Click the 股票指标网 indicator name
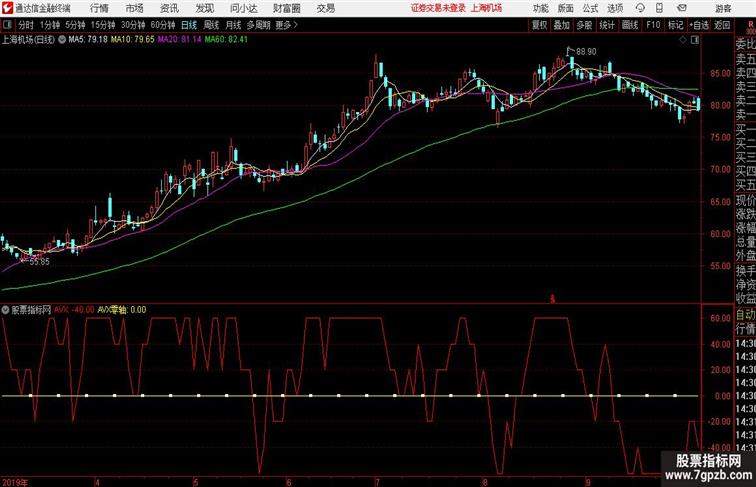Viewport: 756px width, 487px height. pos(31,310)
